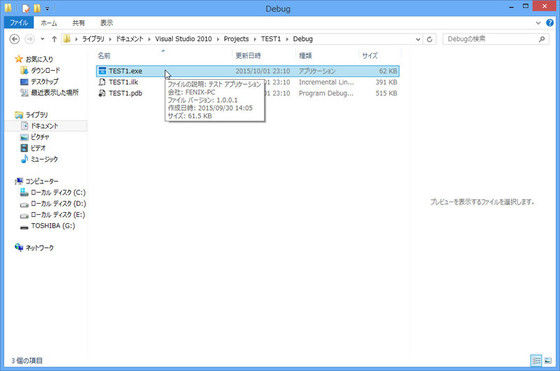Expand the ribbon with the chevron
560x371 pixels.
click(x=538, y=23)
